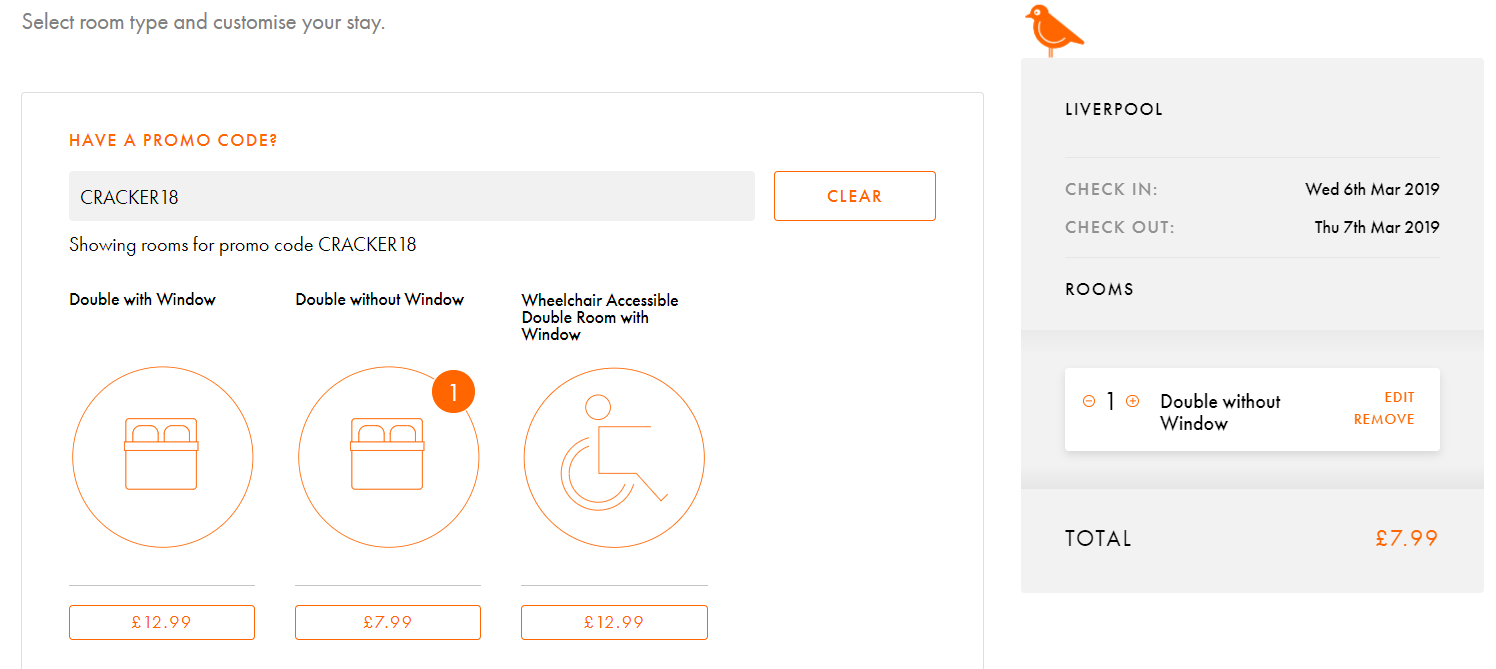
Task: Click the check out date value
Action: [x=1377, y=227]
